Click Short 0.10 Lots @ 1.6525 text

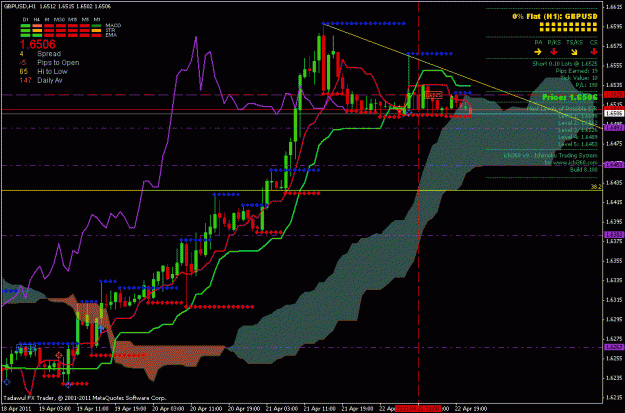pyautogui.click(x=565, y=64)
